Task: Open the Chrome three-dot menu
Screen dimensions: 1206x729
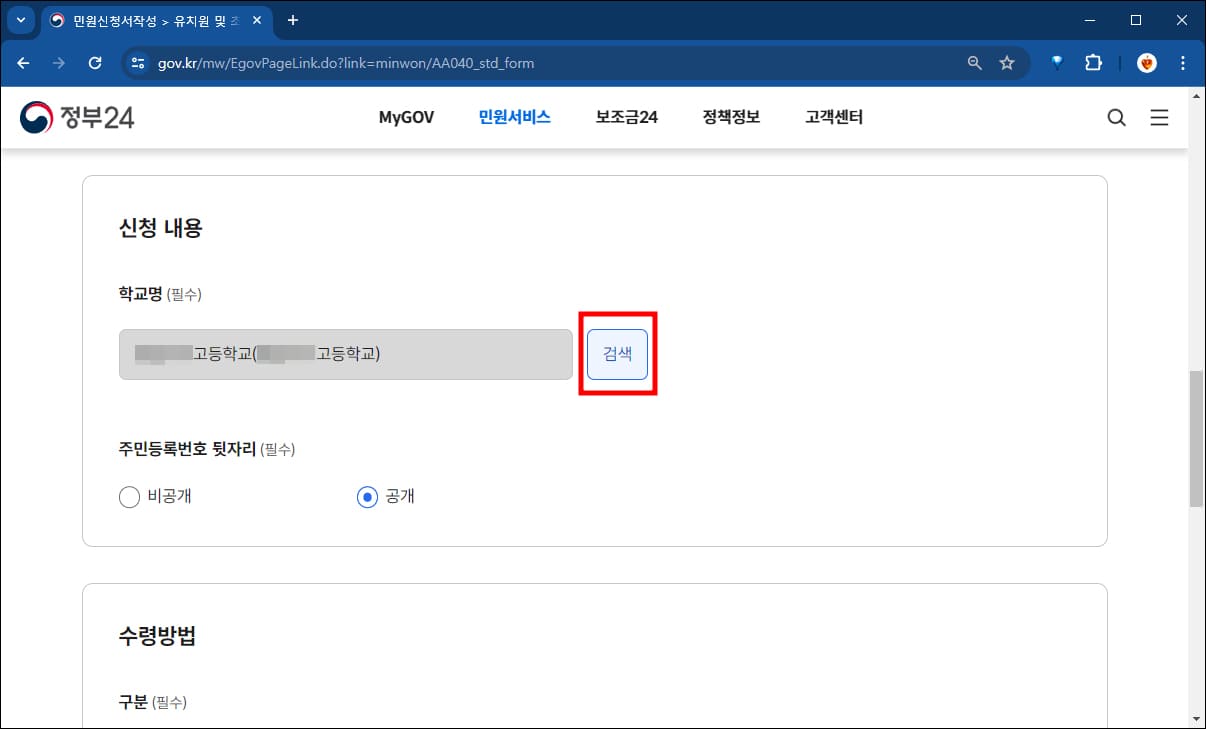Action: point(1183,62)
